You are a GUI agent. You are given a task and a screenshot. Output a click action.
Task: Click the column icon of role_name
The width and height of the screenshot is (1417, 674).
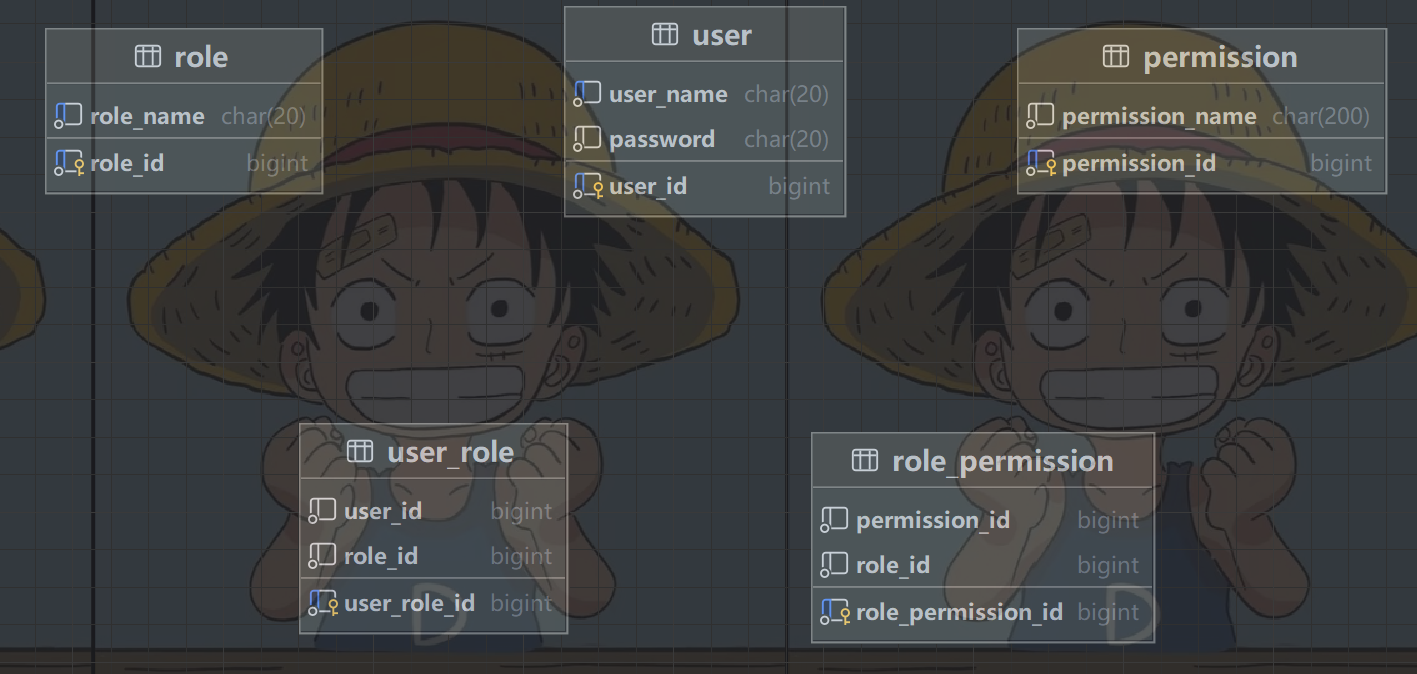pos(68,116)
